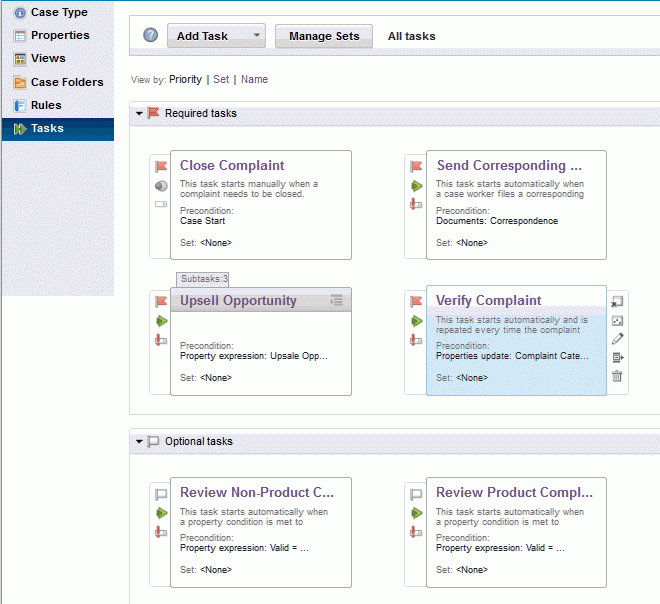Click the Manage Sets button
660x604 pixels.
[323, 36]
